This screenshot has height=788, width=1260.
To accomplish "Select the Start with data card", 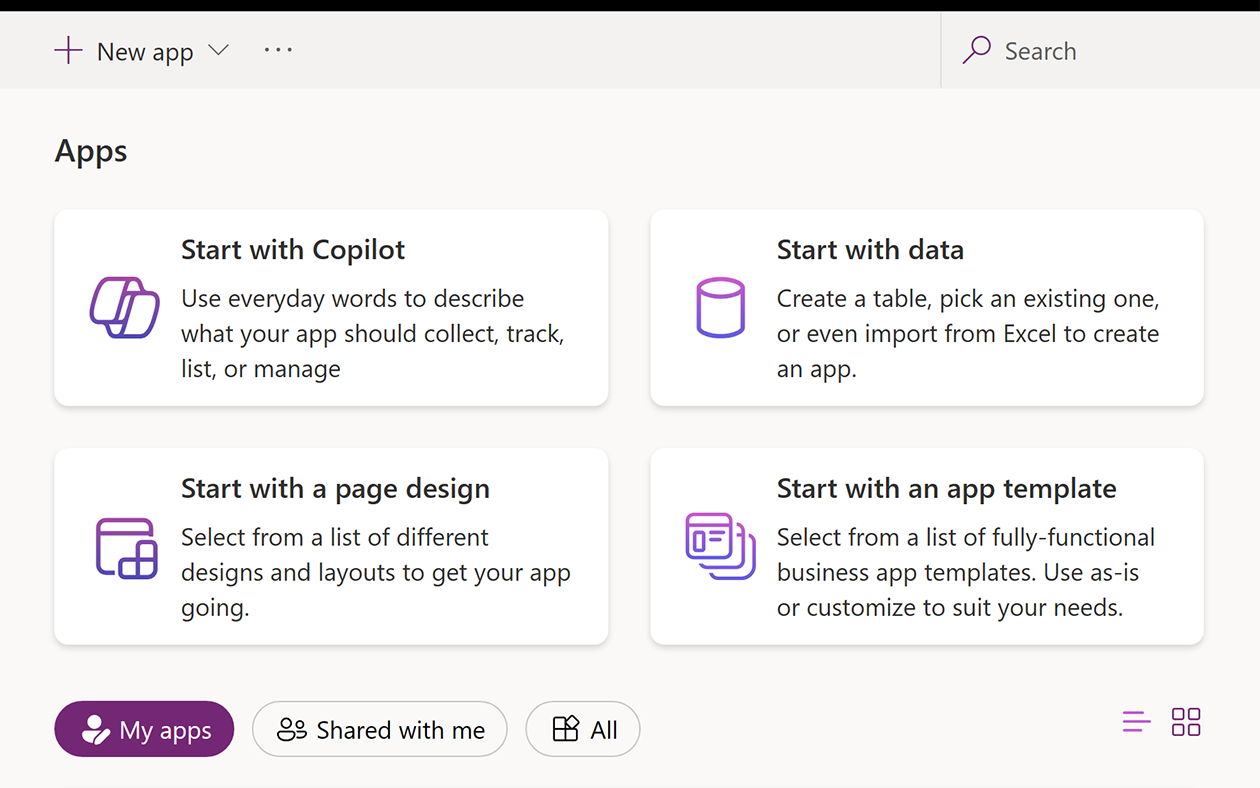I will coord(927,308).
